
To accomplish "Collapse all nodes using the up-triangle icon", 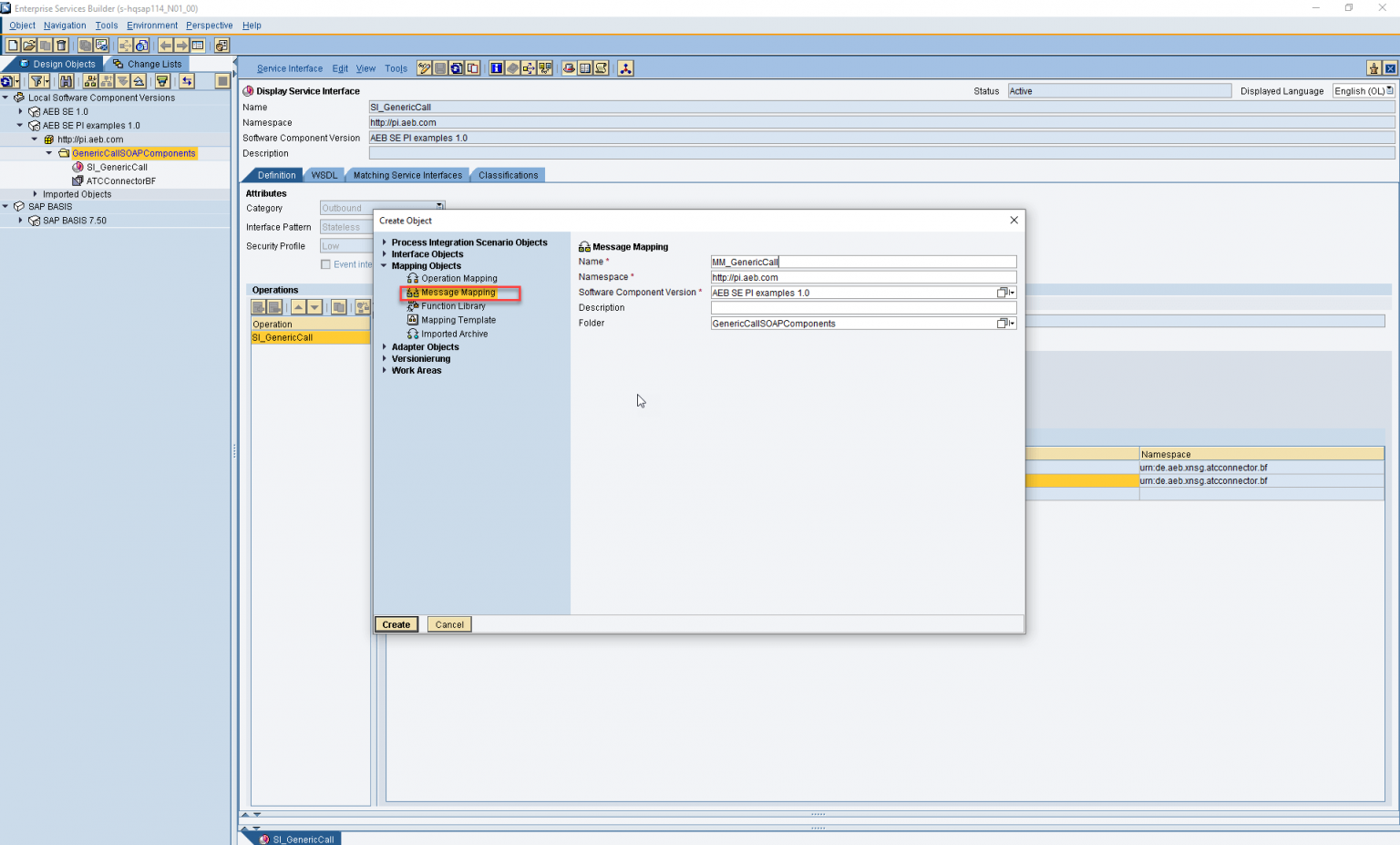I will click(x=138, y=80).
